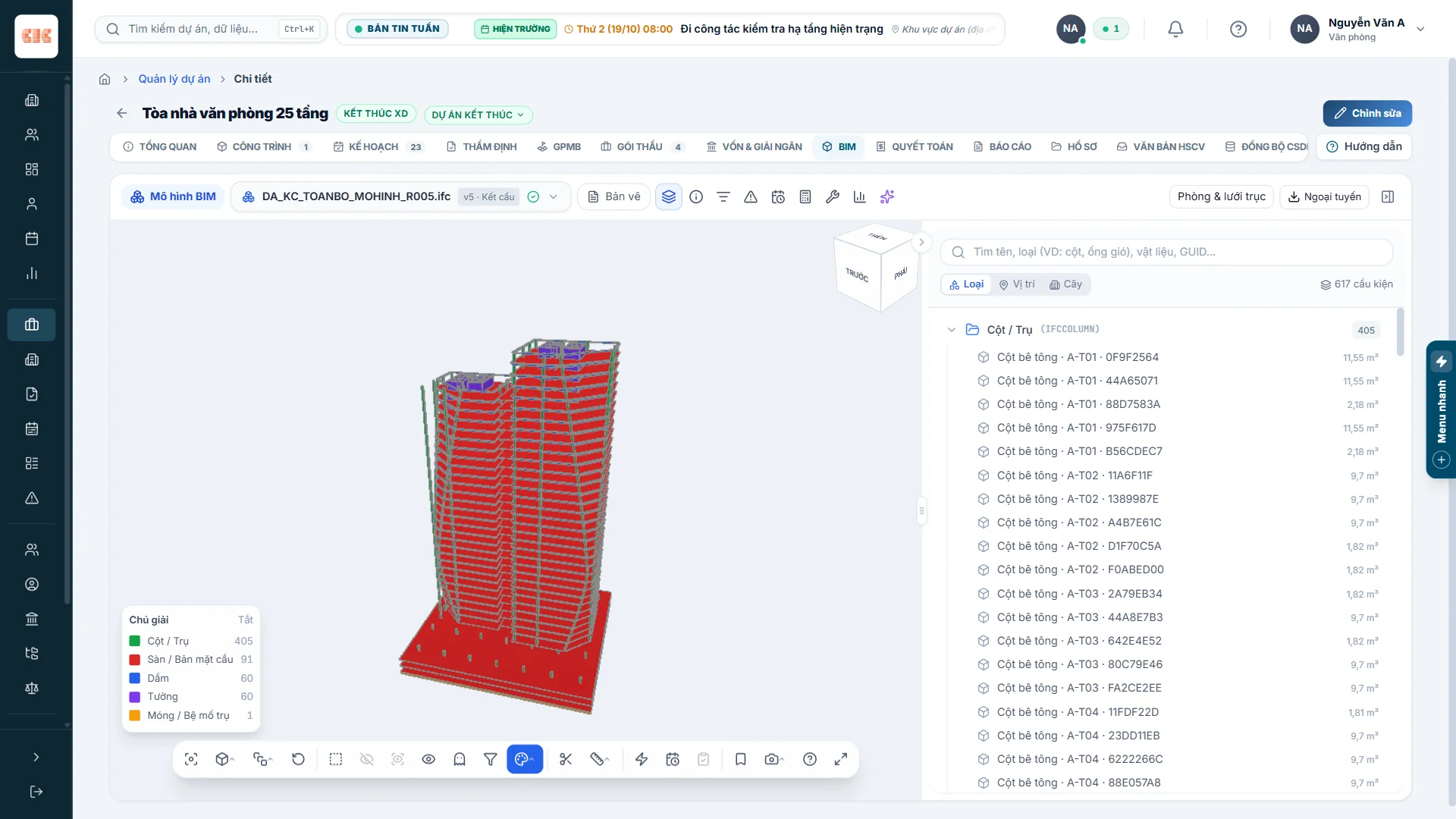Toggle Ngoại tuyến offline mode
Viewport: 1456px width, 819px height.
1324,197
